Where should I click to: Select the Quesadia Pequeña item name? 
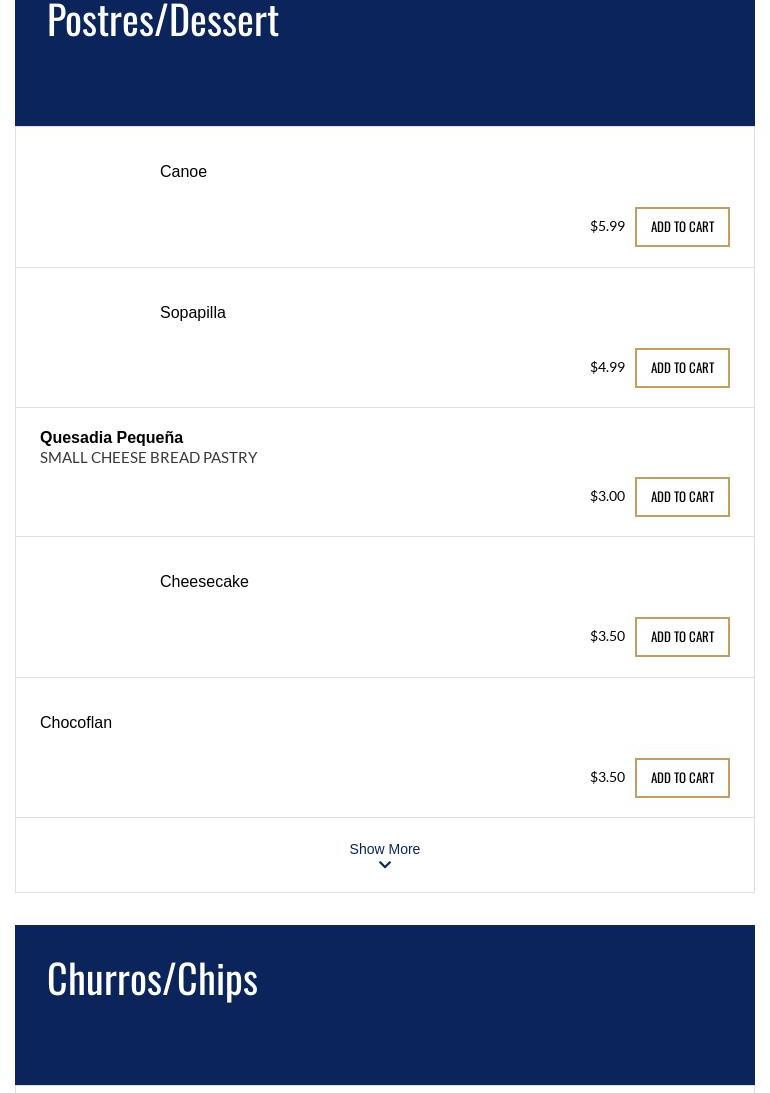tap(111, 438)
